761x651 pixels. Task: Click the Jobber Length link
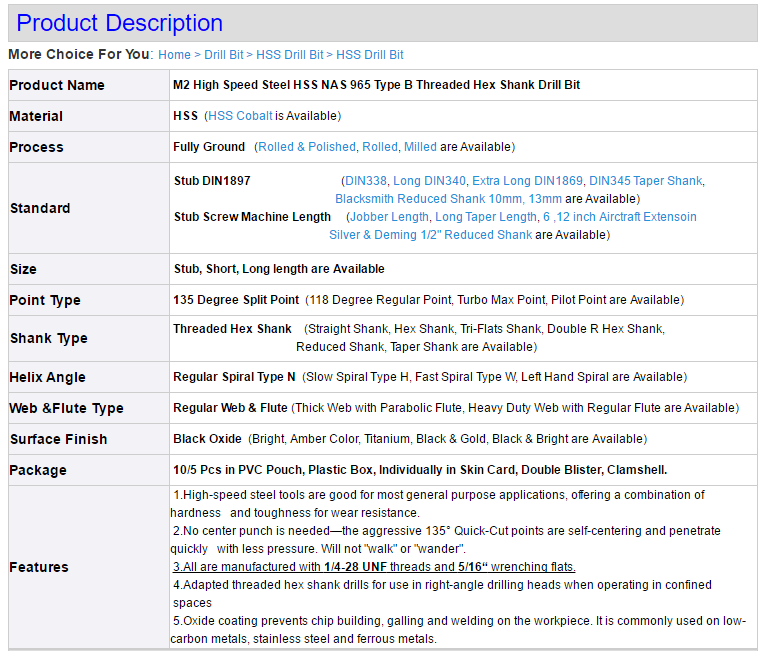point(388,217)
